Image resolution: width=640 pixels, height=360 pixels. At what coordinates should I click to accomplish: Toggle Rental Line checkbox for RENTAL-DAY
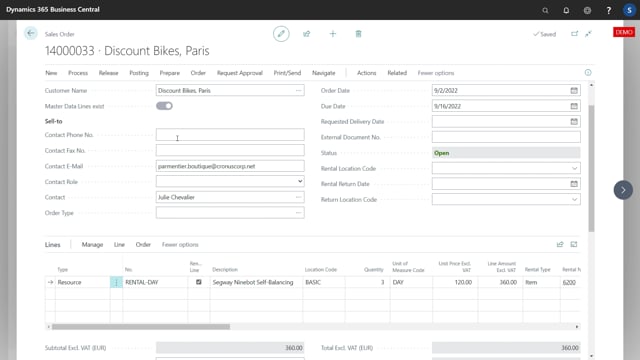199,282
